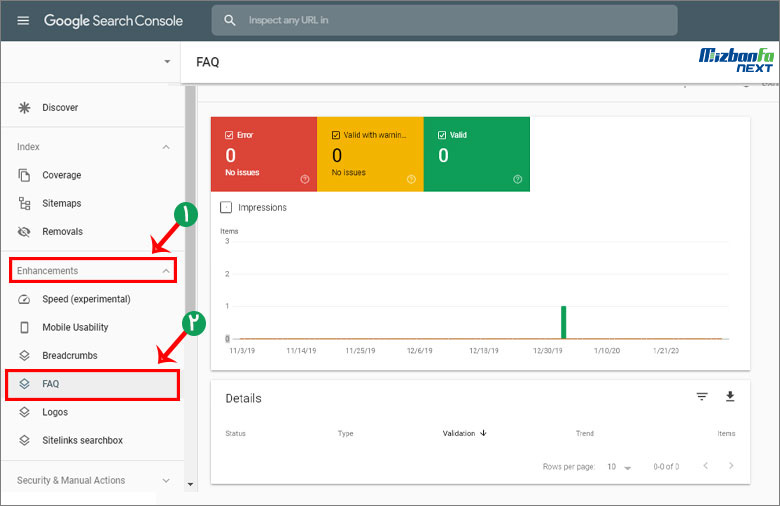This screenshot has height=506, width=780.
Task: Click the FAQ page title
Action: pyautogui.click(x=207, y=62)
